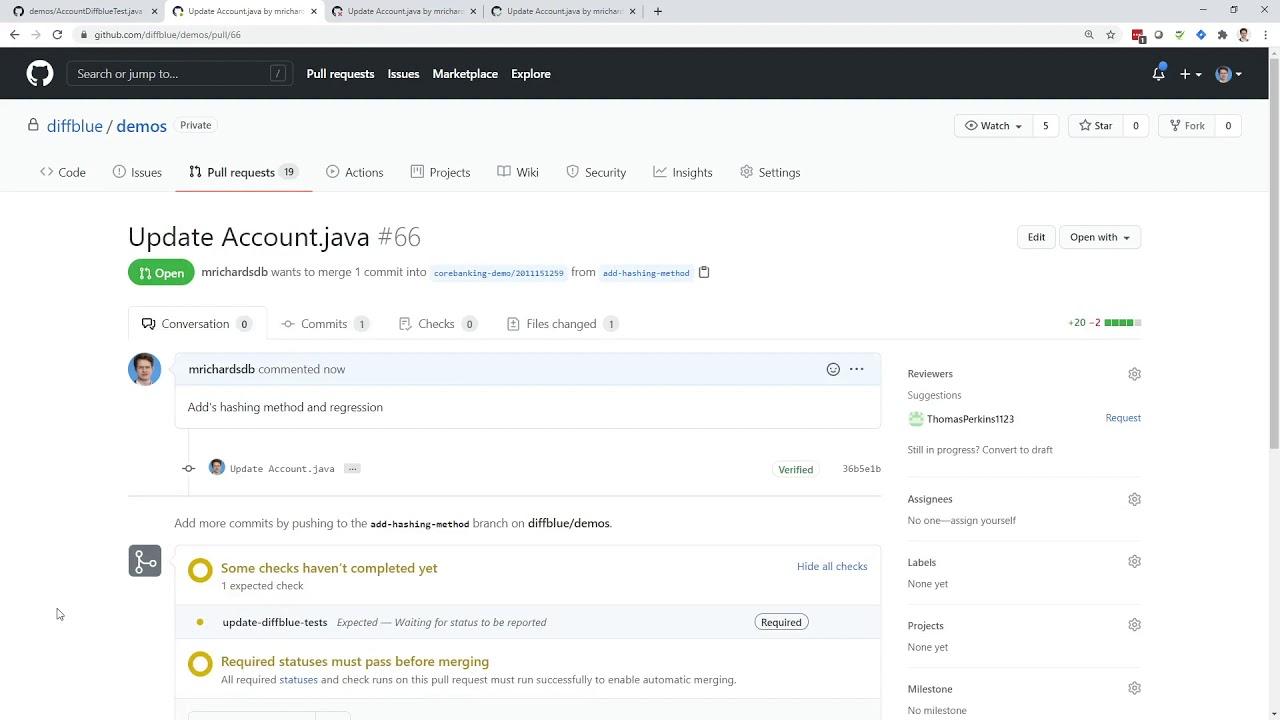Screen dimensions: 1280x720
Task: Open the demos repository link
Action: pyautogui.click(x=141, y=126)
